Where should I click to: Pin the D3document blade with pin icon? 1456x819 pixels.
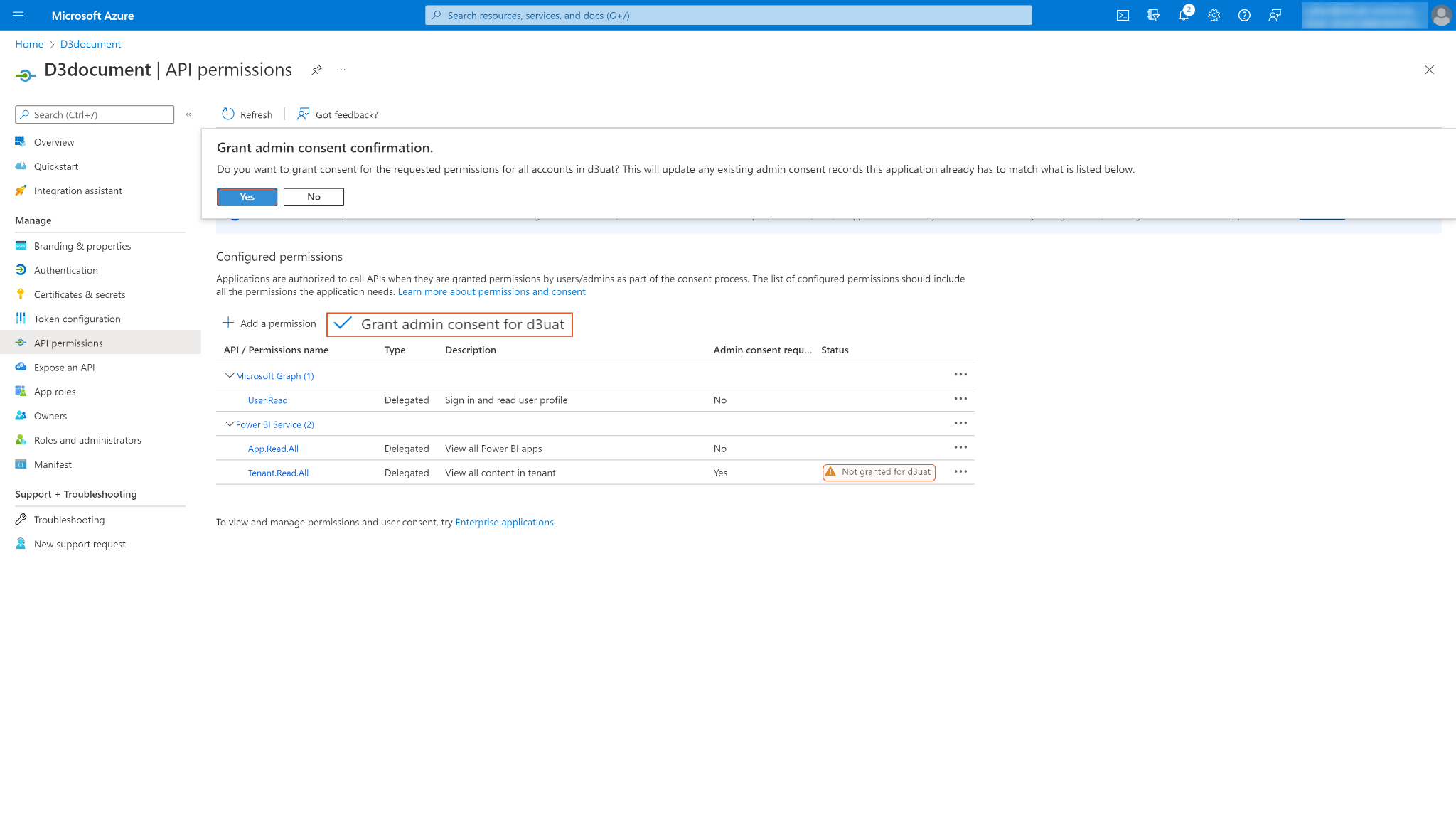click(x=316, y=70)
